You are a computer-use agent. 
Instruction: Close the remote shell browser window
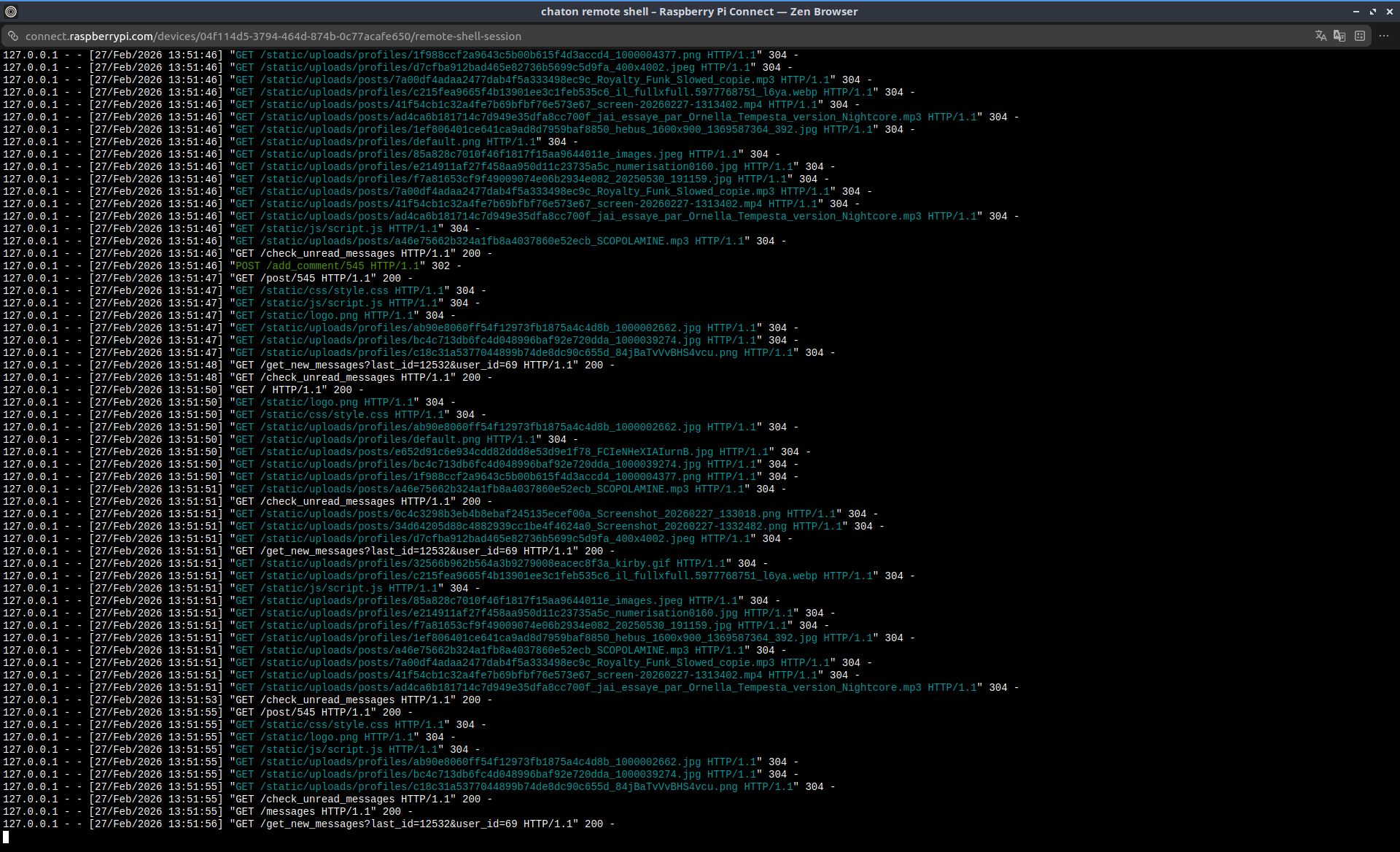pos(1389,12)
